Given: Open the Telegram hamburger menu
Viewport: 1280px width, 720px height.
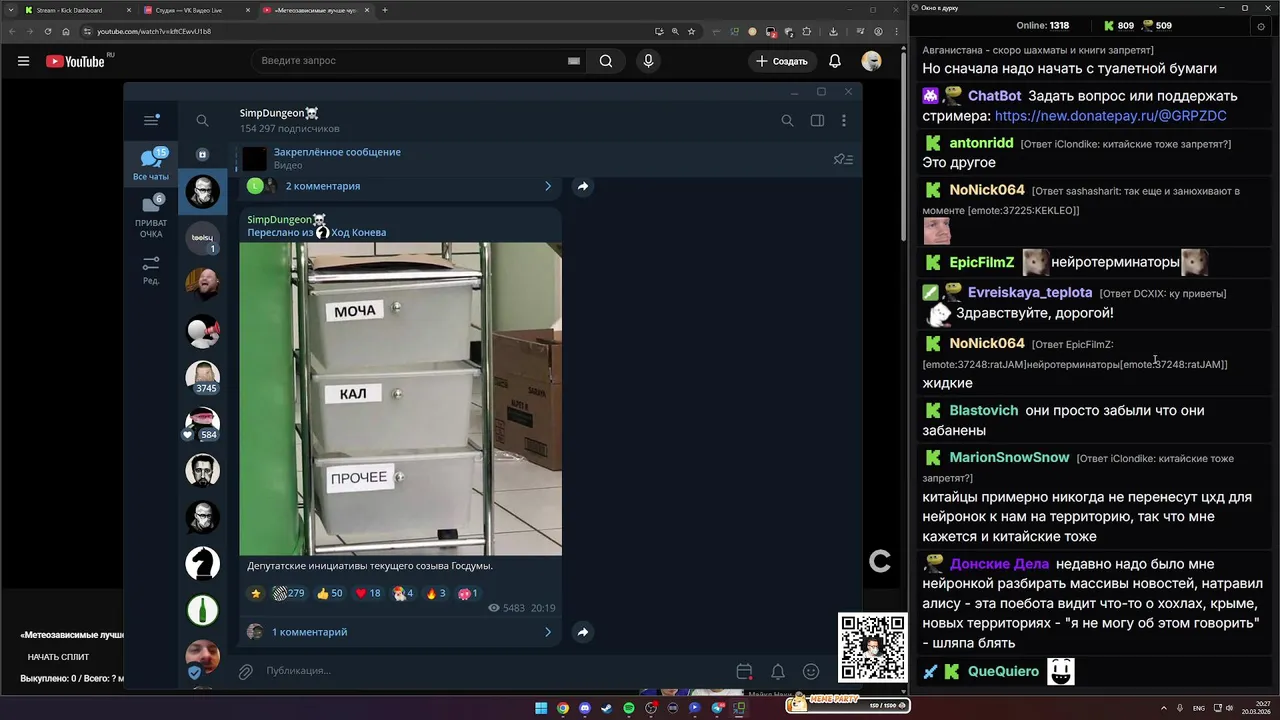Looking at the screenshot, I should (x=151, y=120).
